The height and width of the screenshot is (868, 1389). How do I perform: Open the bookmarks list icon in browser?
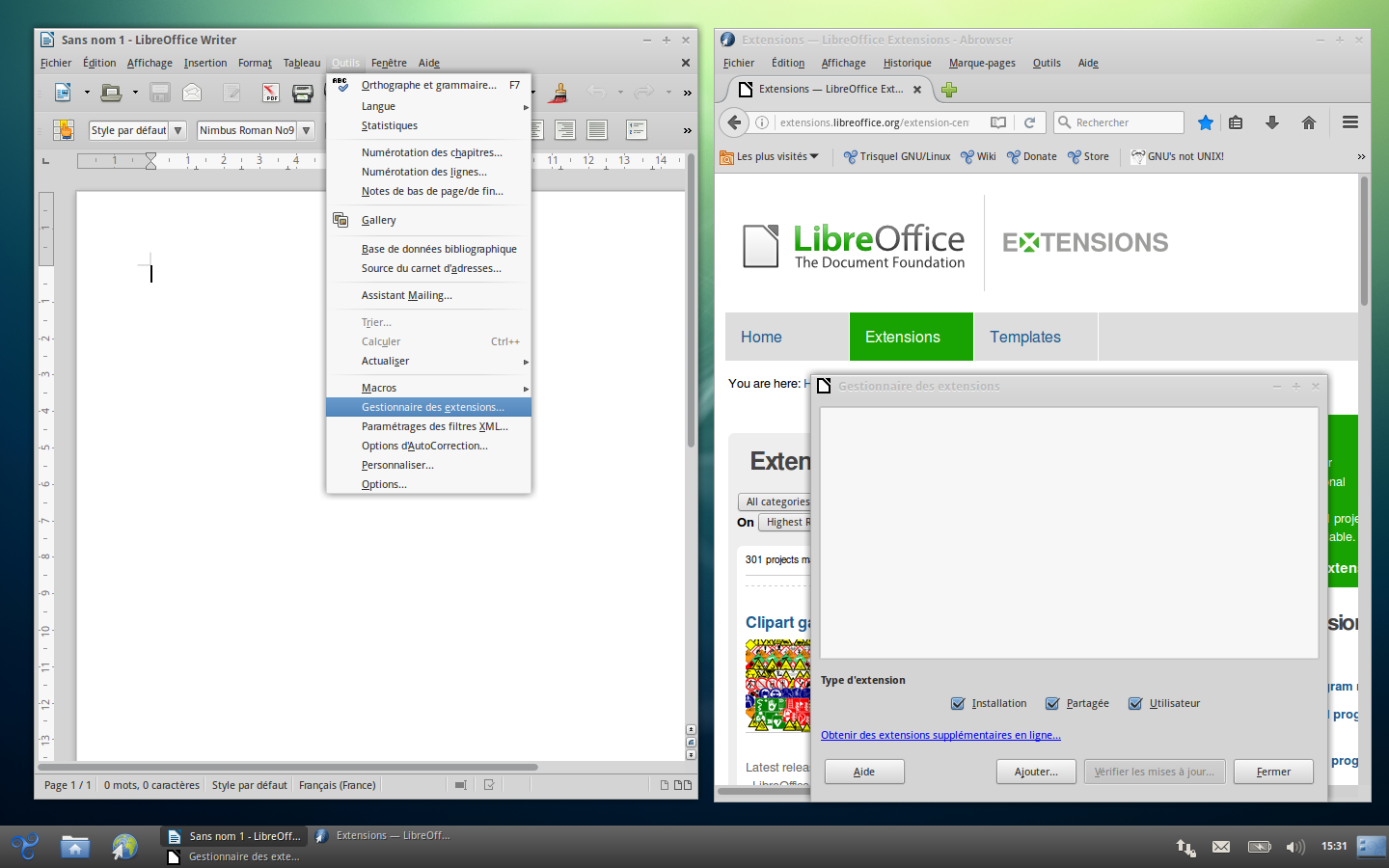tap(1236, 122)
